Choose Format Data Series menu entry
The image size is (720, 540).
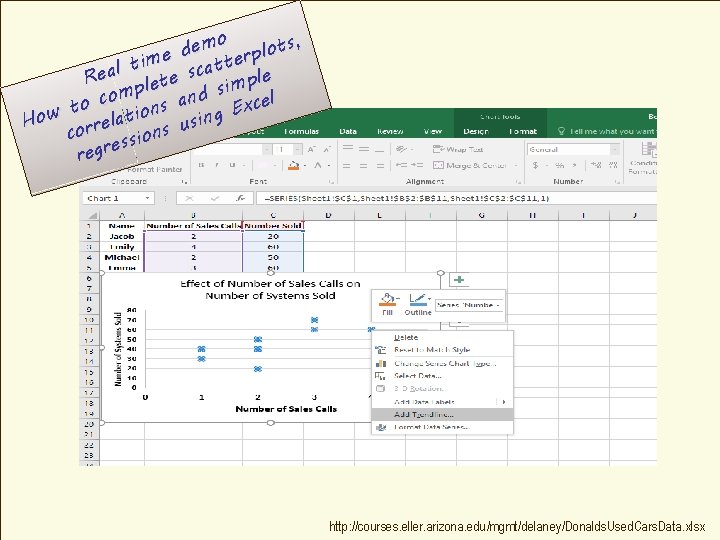[x=442, y=427]
